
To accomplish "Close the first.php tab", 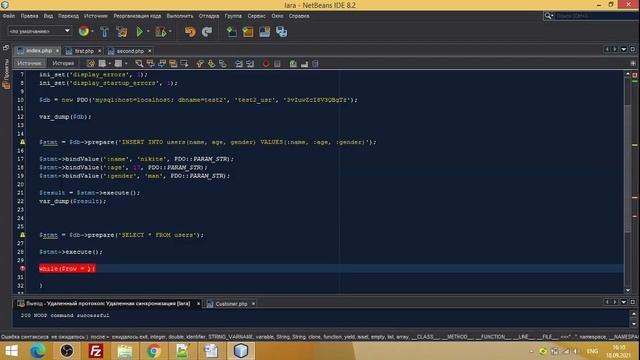I will pos(99,51).
